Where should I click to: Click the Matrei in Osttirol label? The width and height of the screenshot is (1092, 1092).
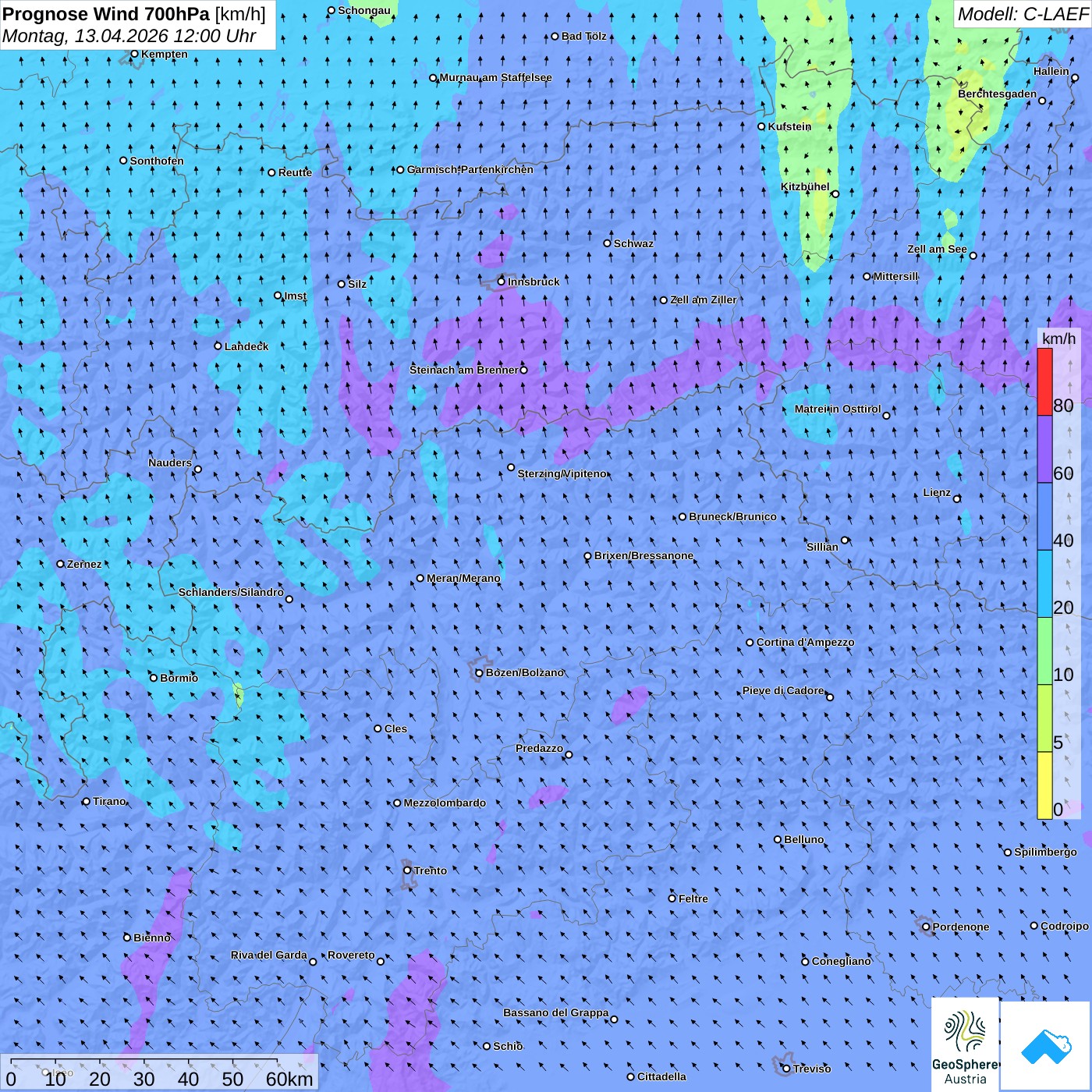[838, 409]
